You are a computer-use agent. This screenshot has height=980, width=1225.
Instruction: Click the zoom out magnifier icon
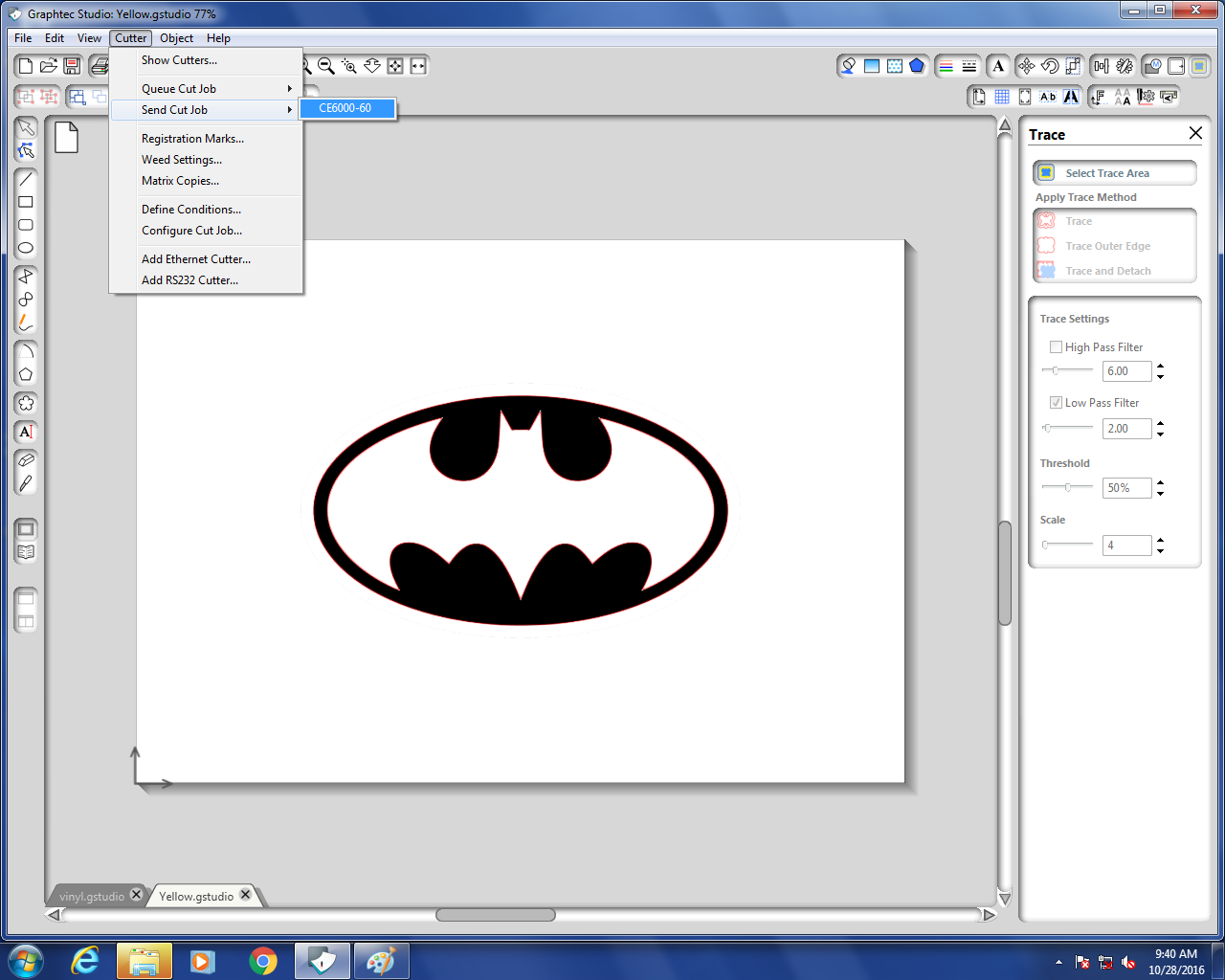326,66
